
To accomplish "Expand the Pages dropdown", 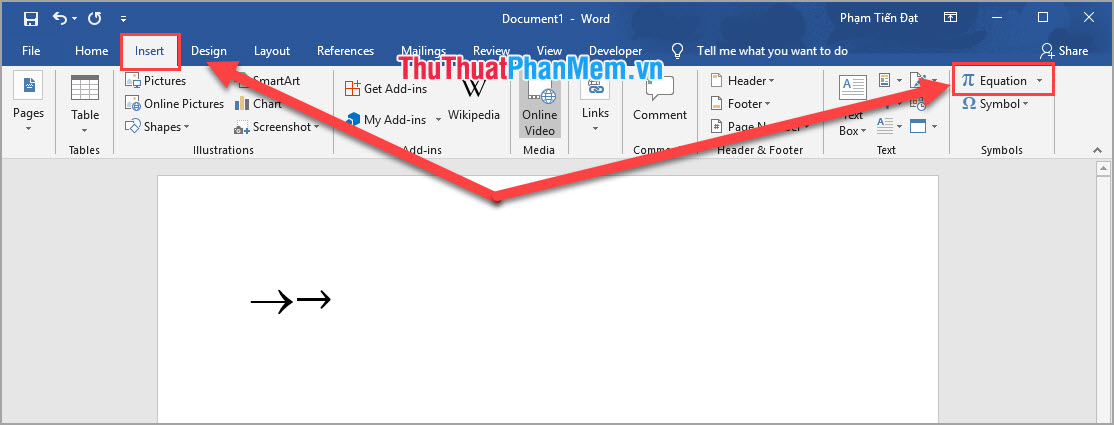I will coord(28,104).
